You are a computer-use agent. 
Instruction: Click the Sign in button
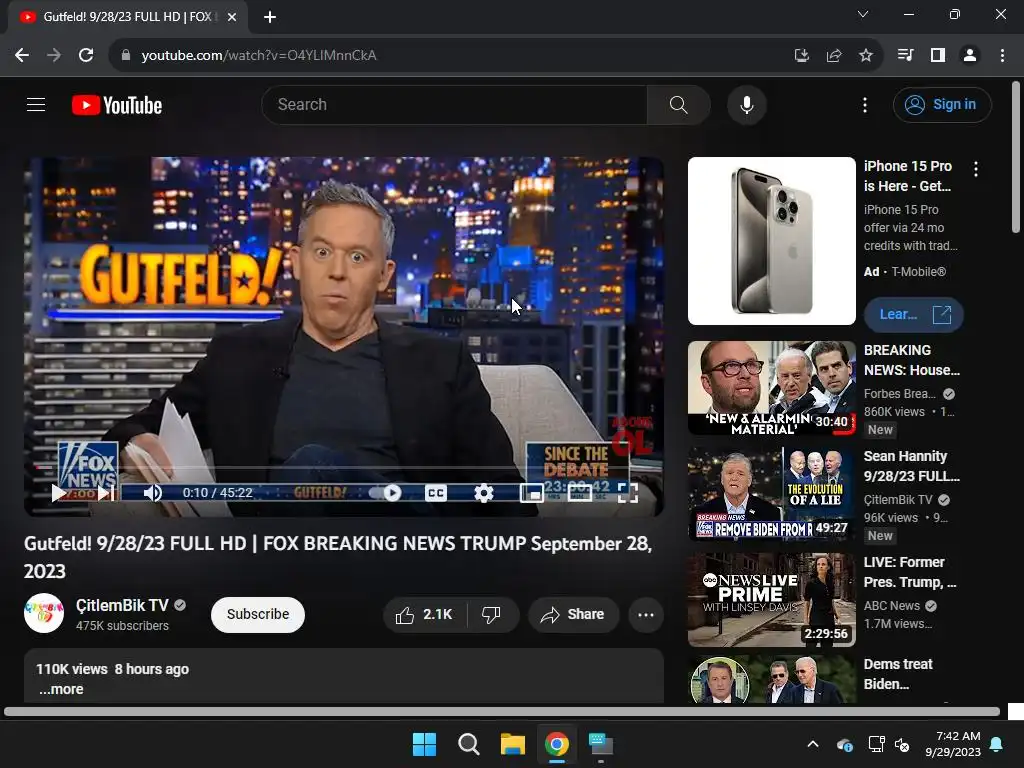942,104
